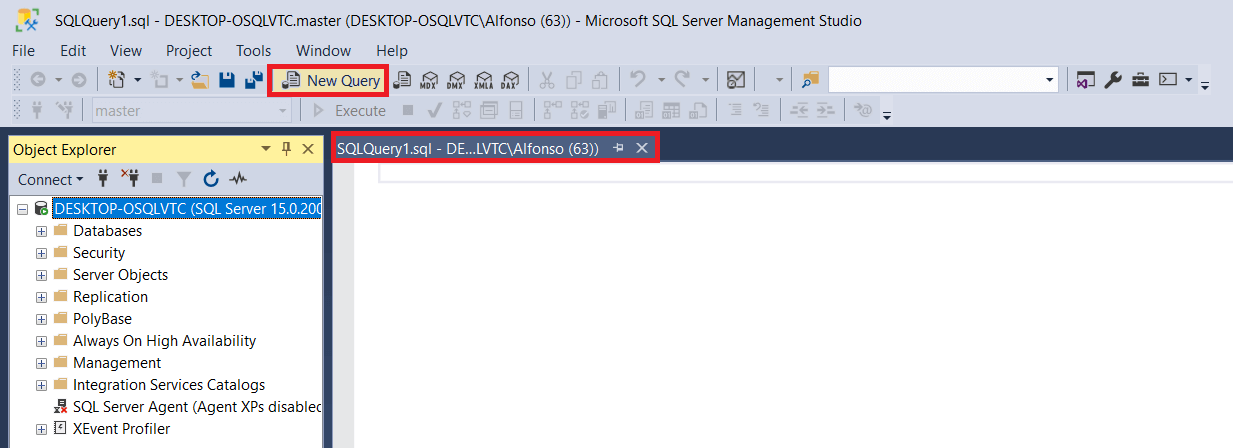Click the New Project icon
1233x448 pixels.
click(116, 80)
